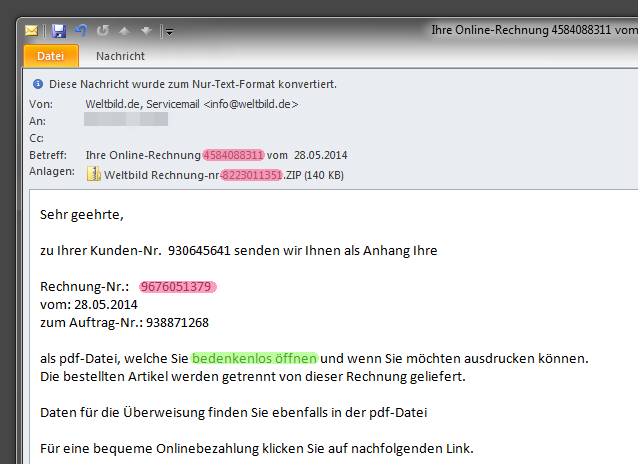Undo using the blue curved arrow icon
638x464 pixels.
[x=81, y=31]
